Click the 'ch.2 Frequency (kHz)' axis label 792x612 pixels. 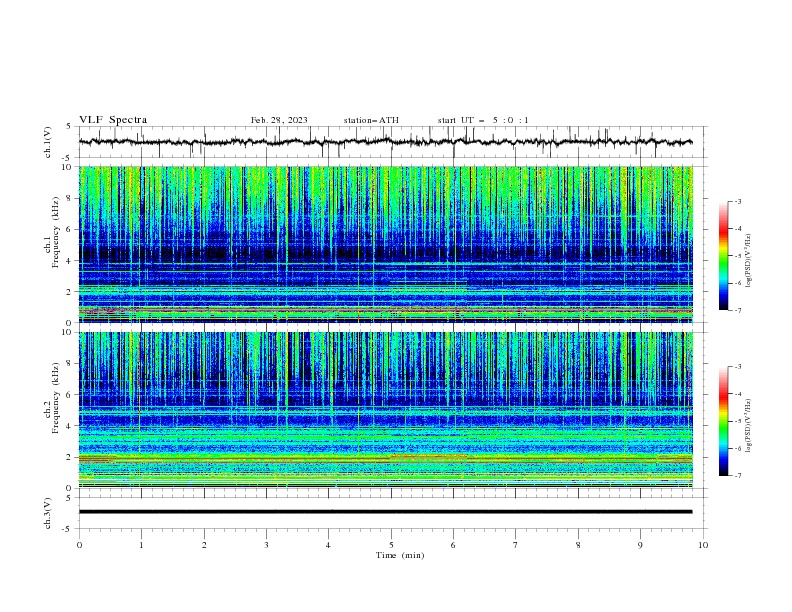tap(52, 398)
